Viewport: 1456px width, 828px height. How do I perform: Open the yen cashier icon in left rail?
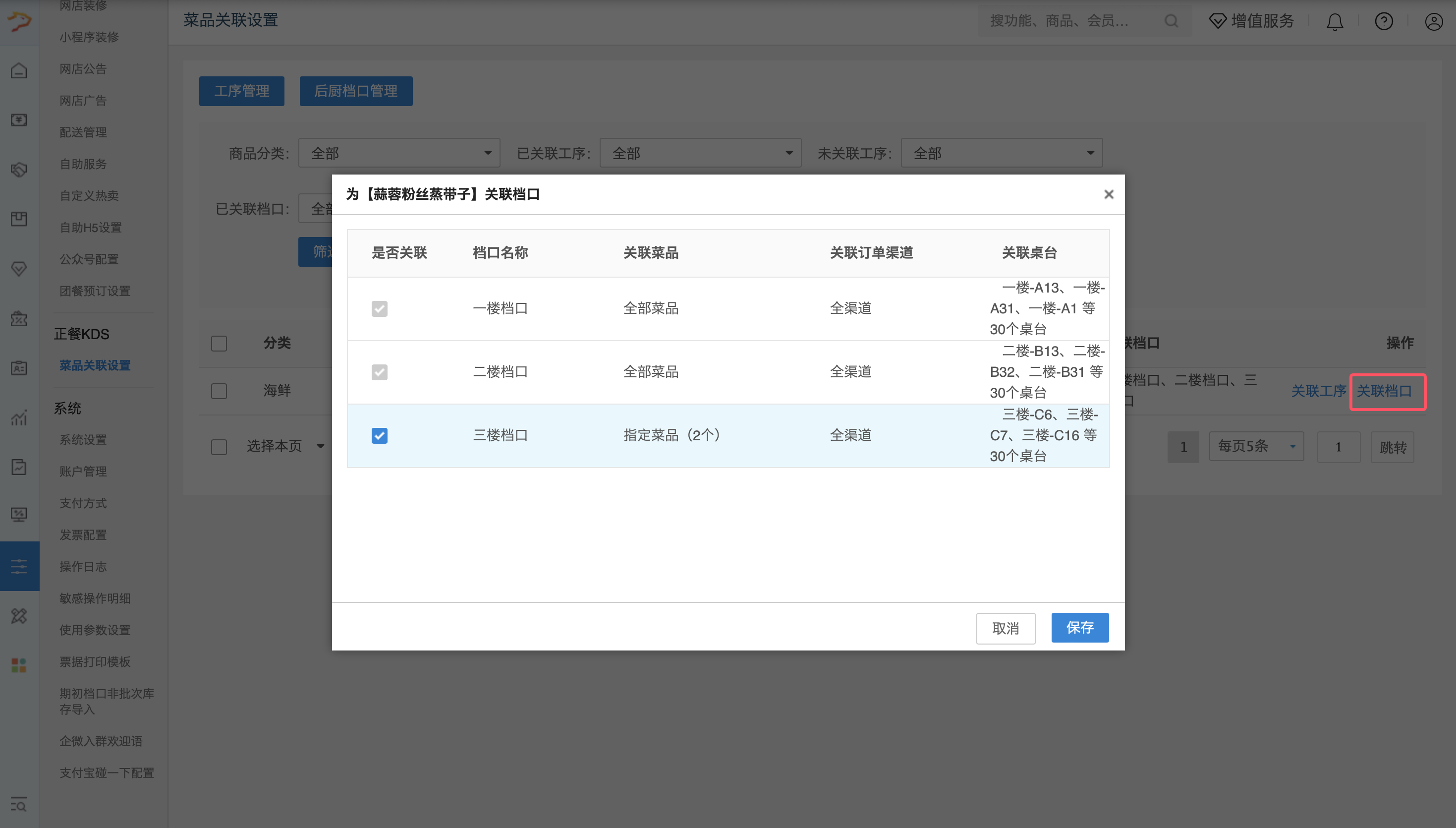tap(19, 120)
